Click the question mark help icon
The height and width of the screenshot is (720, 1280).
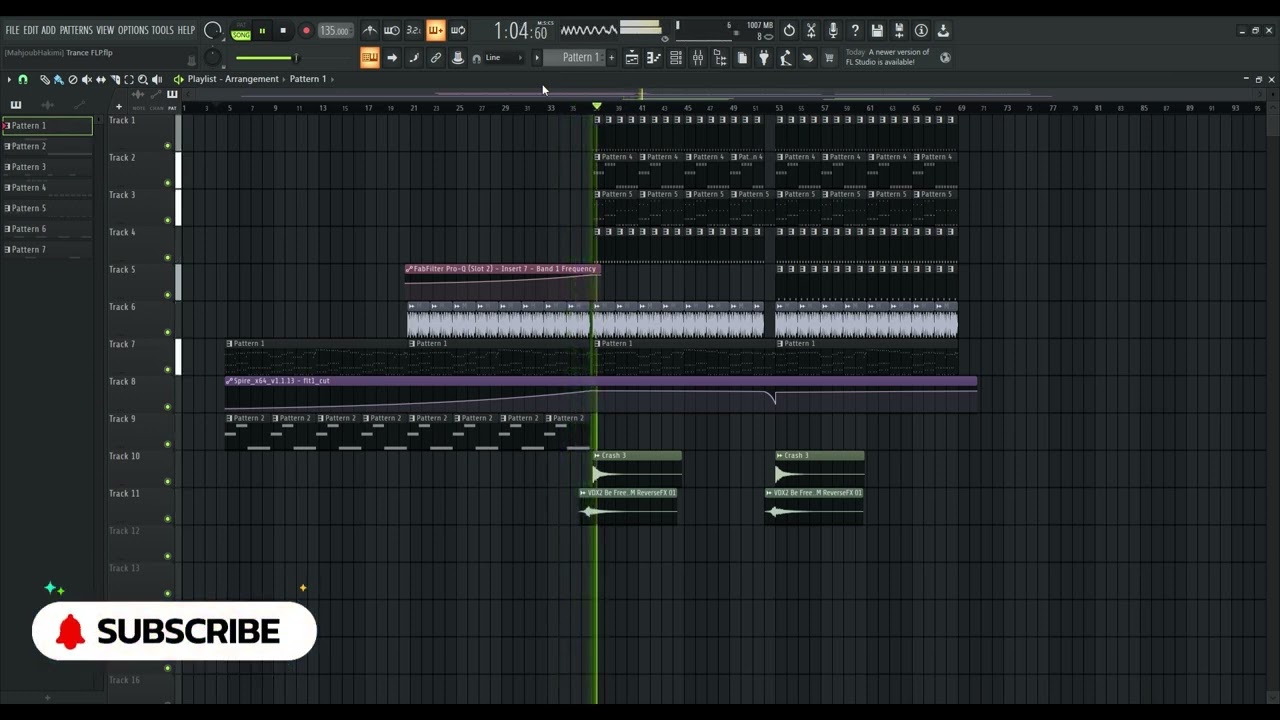tap(856, 30)
